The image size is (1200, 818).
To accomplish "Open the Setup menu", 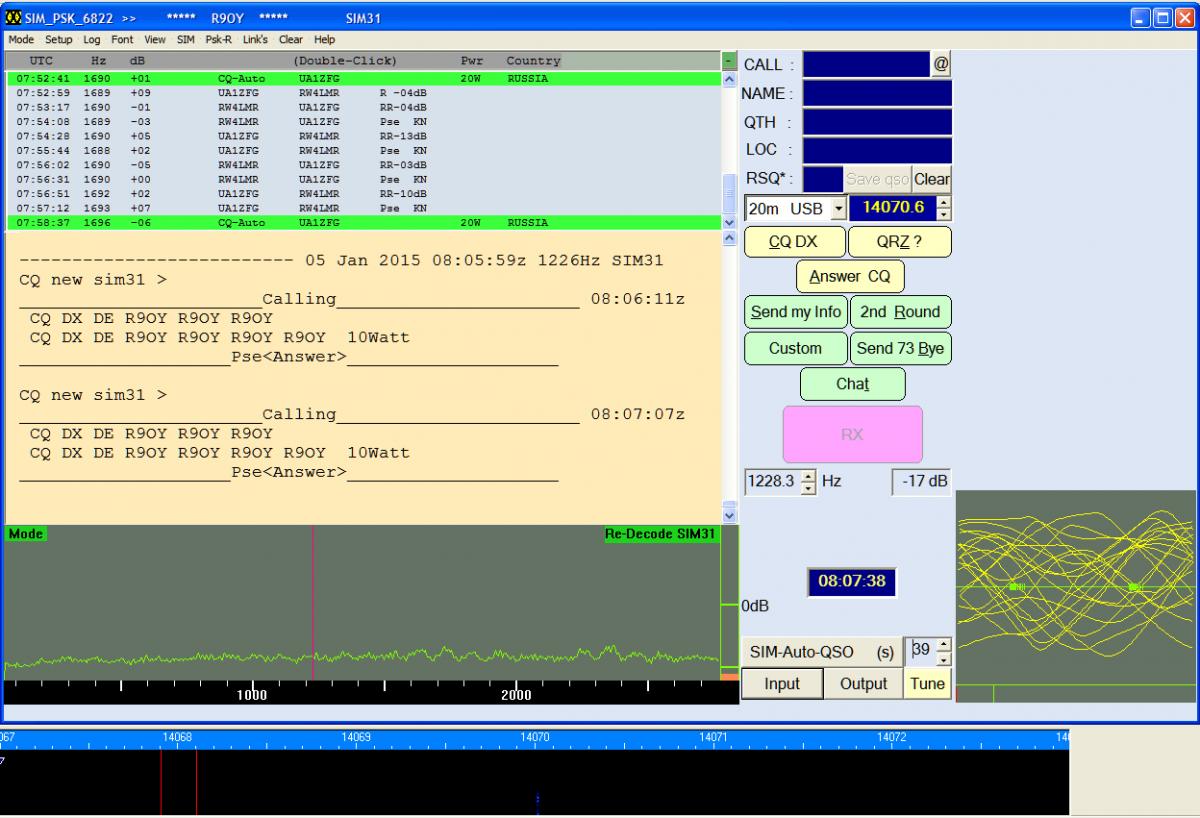I will coord(58,40).
